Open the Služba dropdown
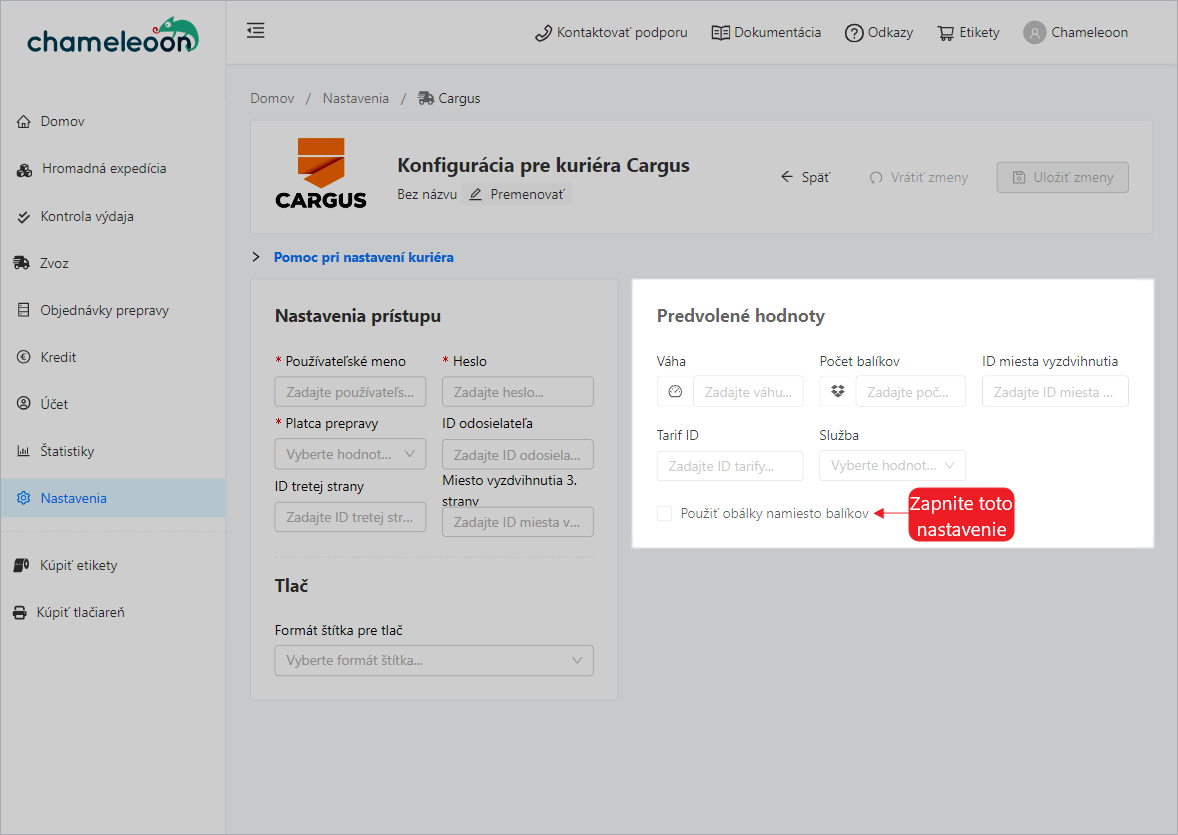This screenshot has height=835, width=1178. 892,465
